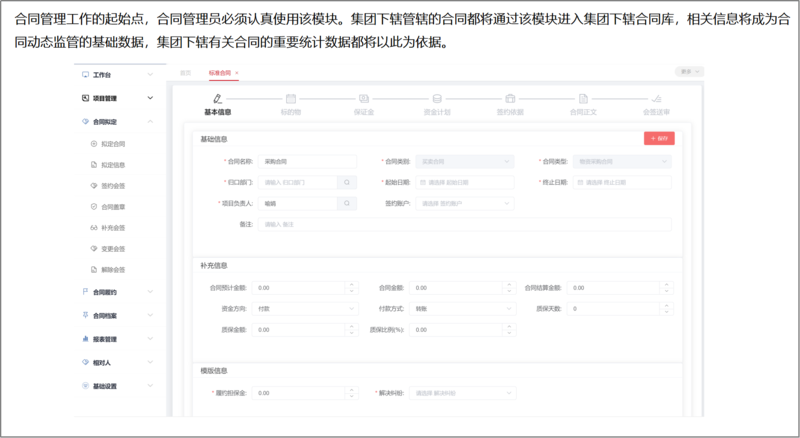Viewport: 800px width, 438px height.
Task: Click the 更多 button at top right
Action: [x=691, y=72]
